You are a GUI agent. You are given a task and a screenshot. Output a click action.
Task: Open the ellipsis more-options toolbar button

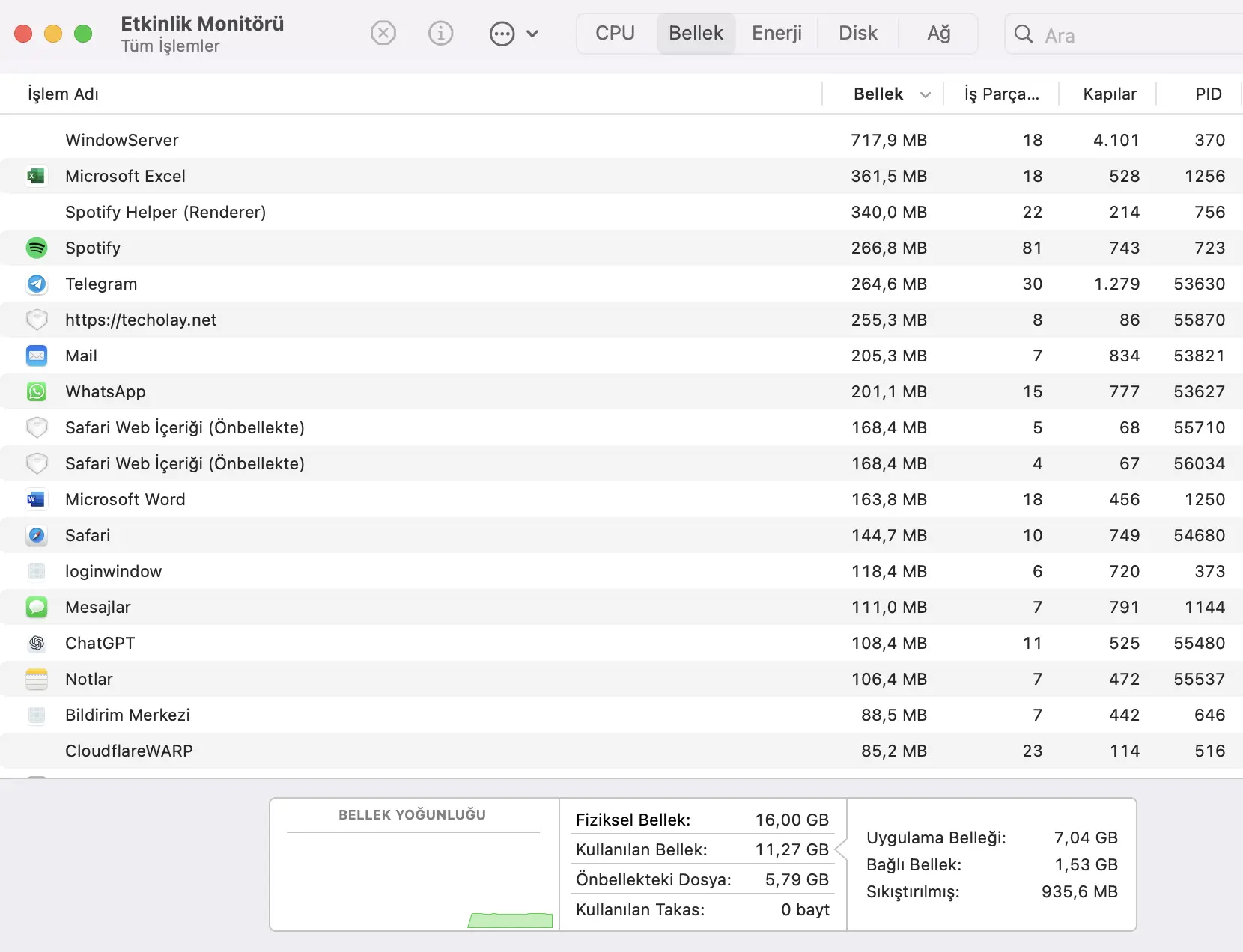tap(502, 34)
